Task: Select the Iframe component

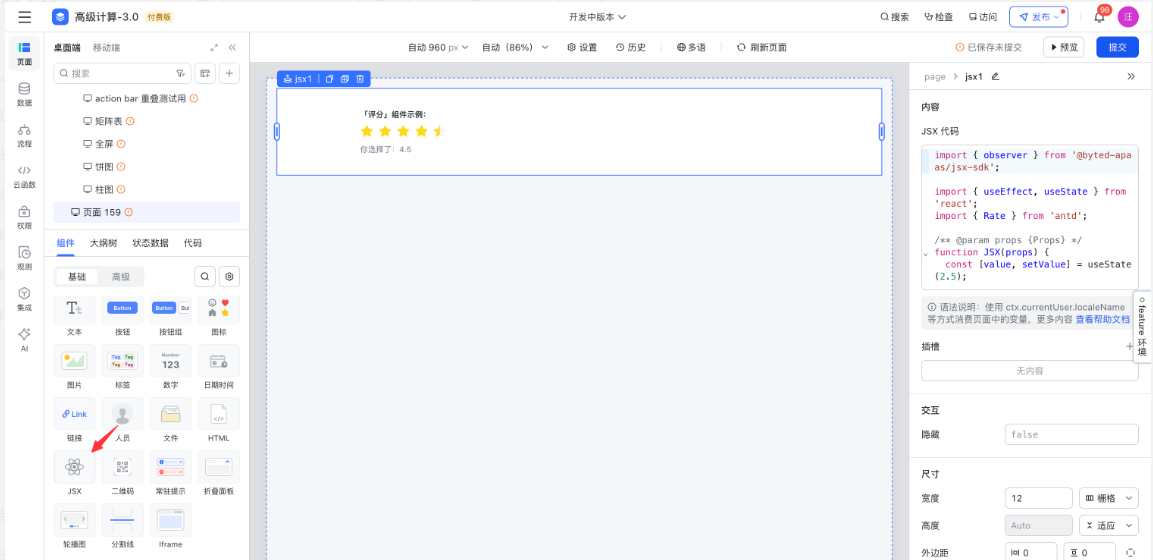Action: coord(171,526)
